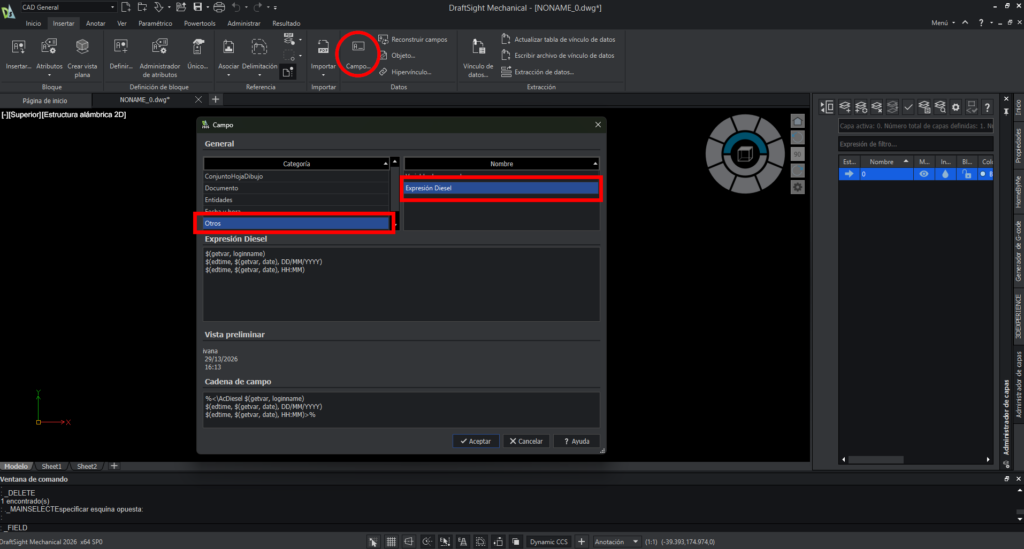Screen dimensions: 1024x549
Task: Open Administrador de atributos tool
Action: point(159,57)
